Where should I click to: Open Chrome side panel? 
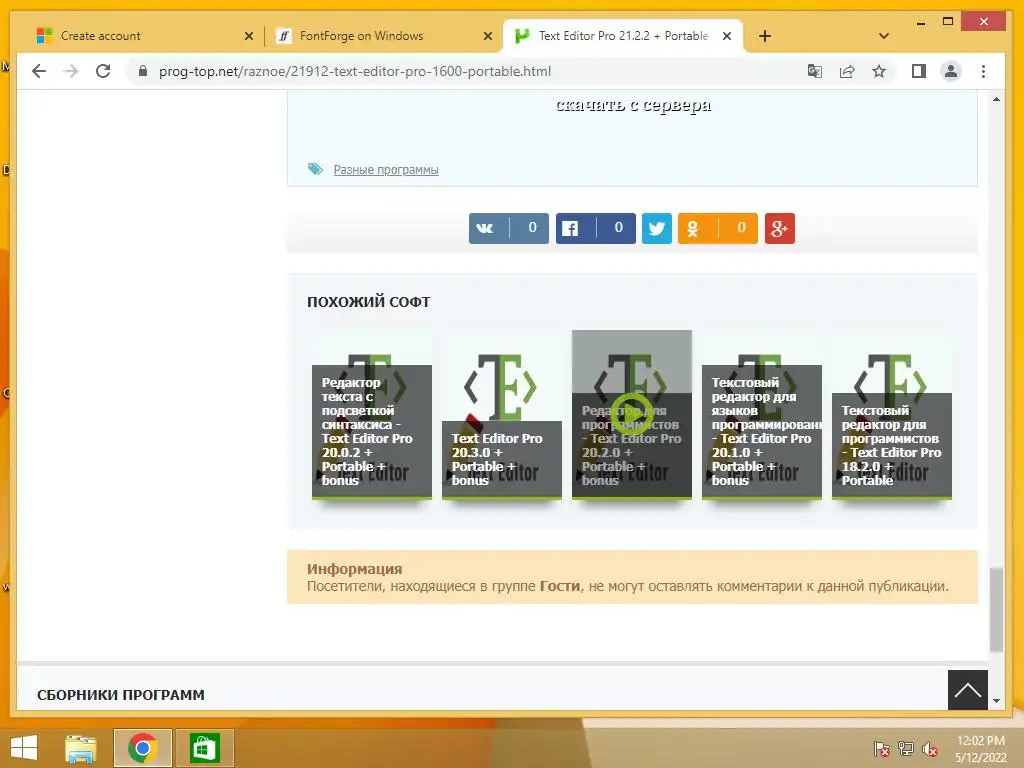click(919, 71)
